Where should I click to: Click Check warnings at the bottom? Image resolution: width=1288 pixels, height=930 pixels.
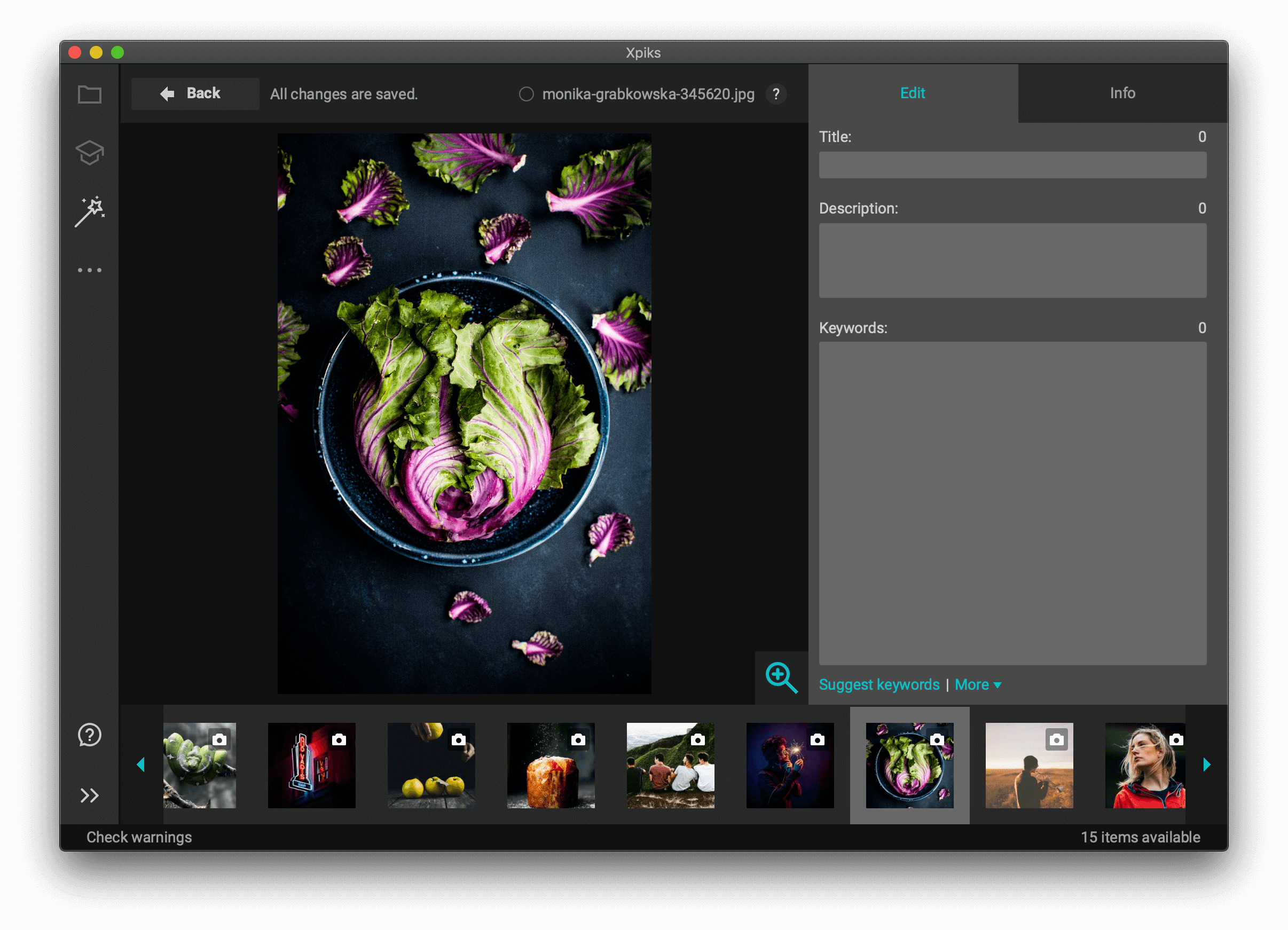138,837
